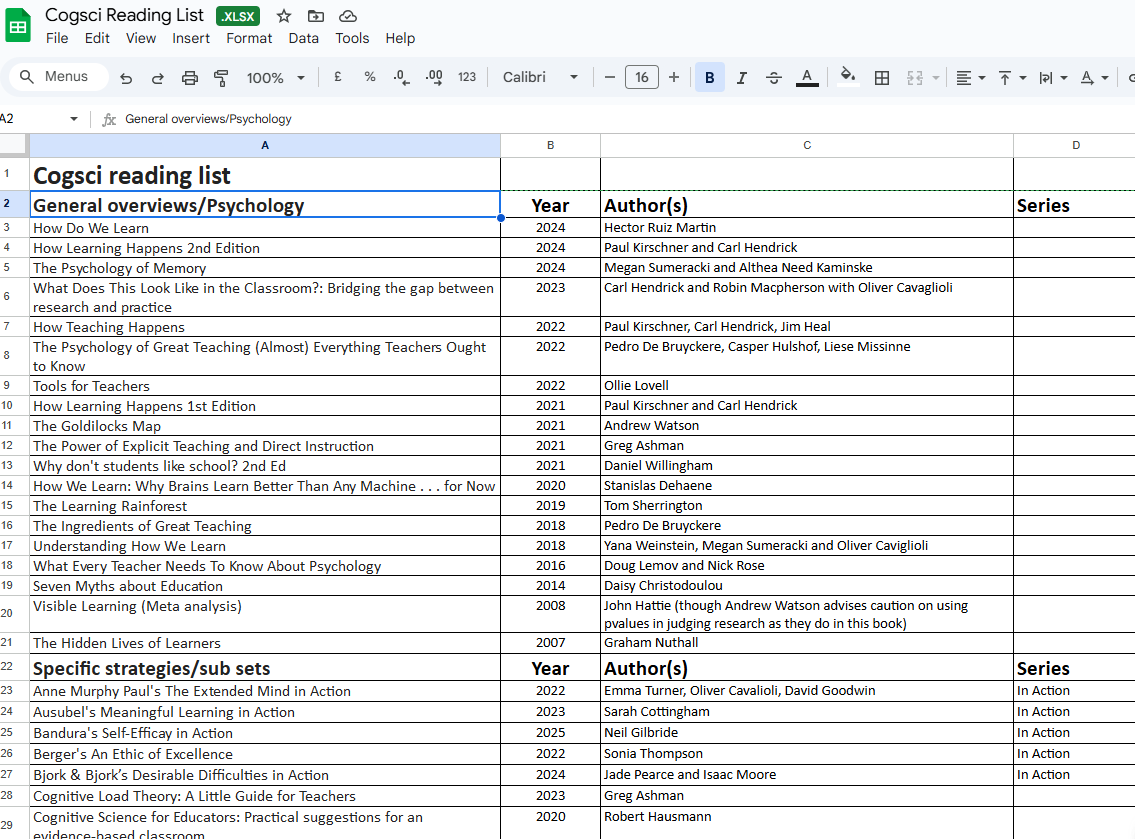Screen dimensions: 1135x839
Task: Toggle bold formatting
Action: point(710,77)
